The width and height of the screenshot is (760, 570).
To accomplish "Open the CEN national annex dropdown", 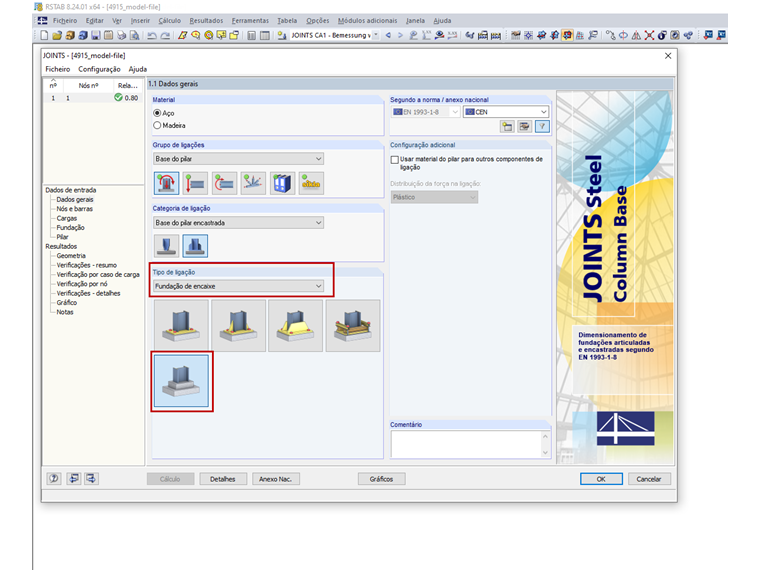I will 506,111.
